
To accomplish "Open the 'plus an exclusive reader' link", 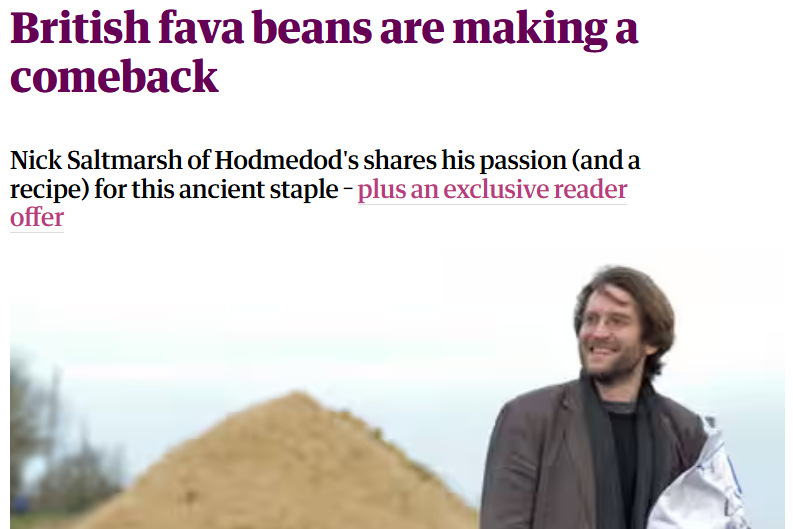I will pyautogui.click(x=492, y=190).
